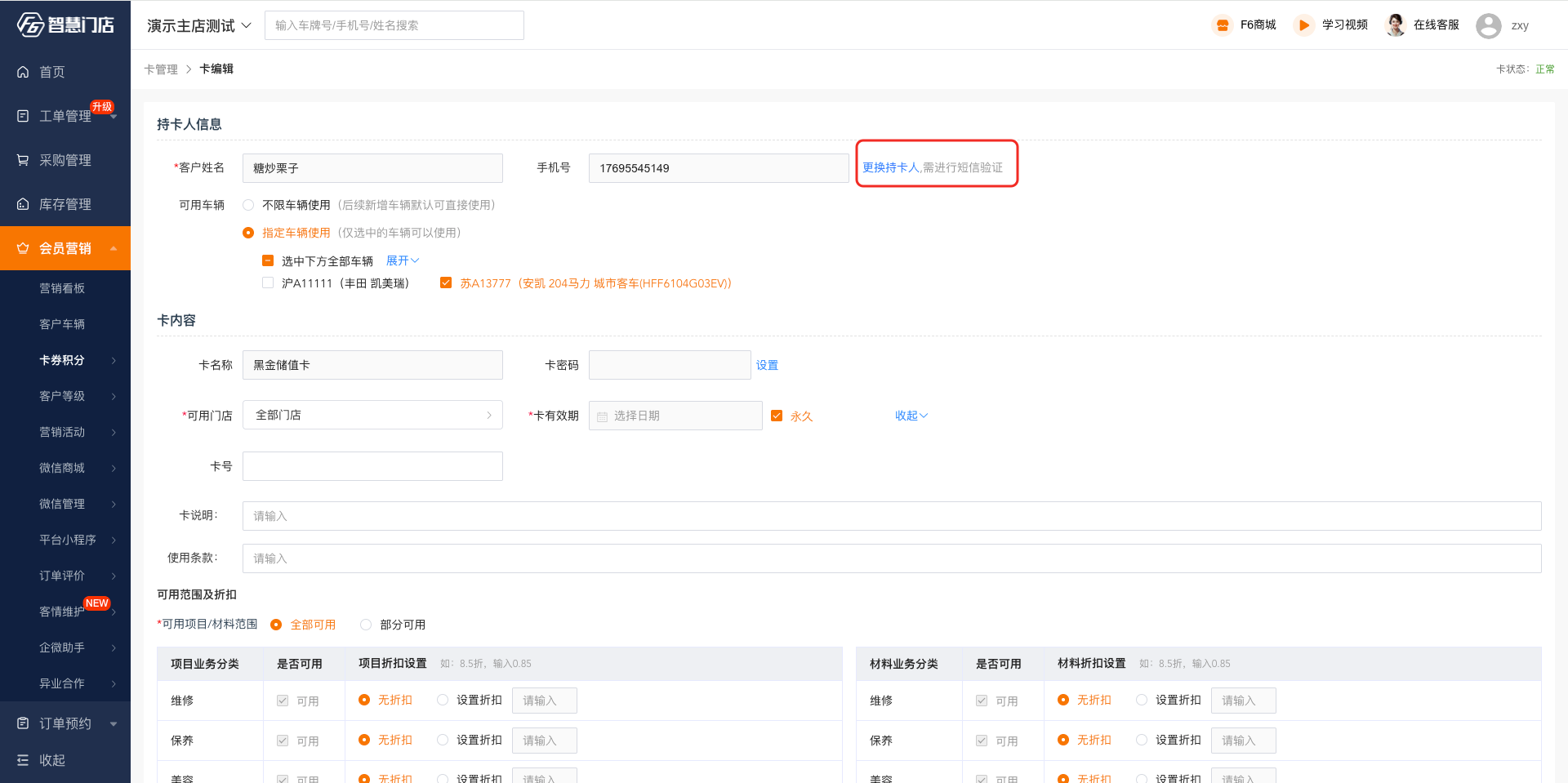Image resolution: width=1568 pixels, height=783 pixels.
Task: Click the purchase management cart icon
Action: pyautogui.click(x=23, y=160)
